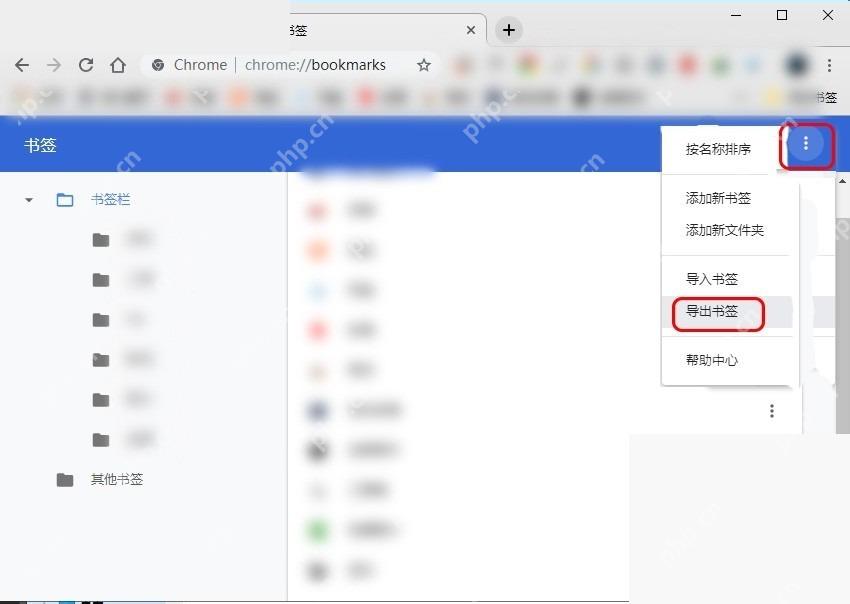The height and width of the screenshot is (604, 850).
Task: Open the more-actions dots on the bookmark row
Action: click(x=771, y=410)
